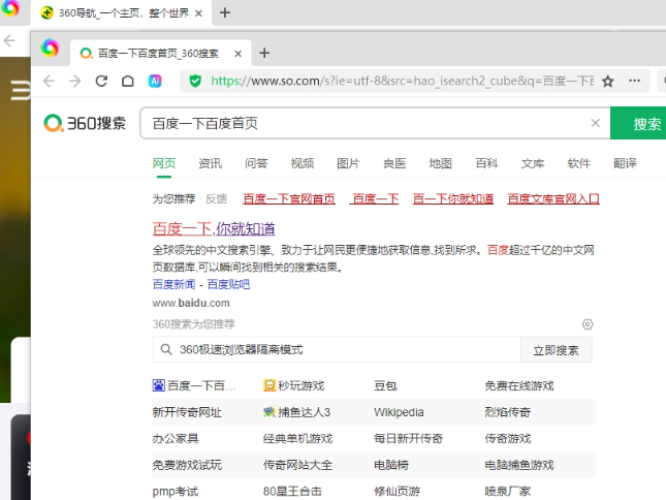Click the 秒玩游戏 icon
The width and height of the screenshot is (666, 500).
tap(269, 385)
